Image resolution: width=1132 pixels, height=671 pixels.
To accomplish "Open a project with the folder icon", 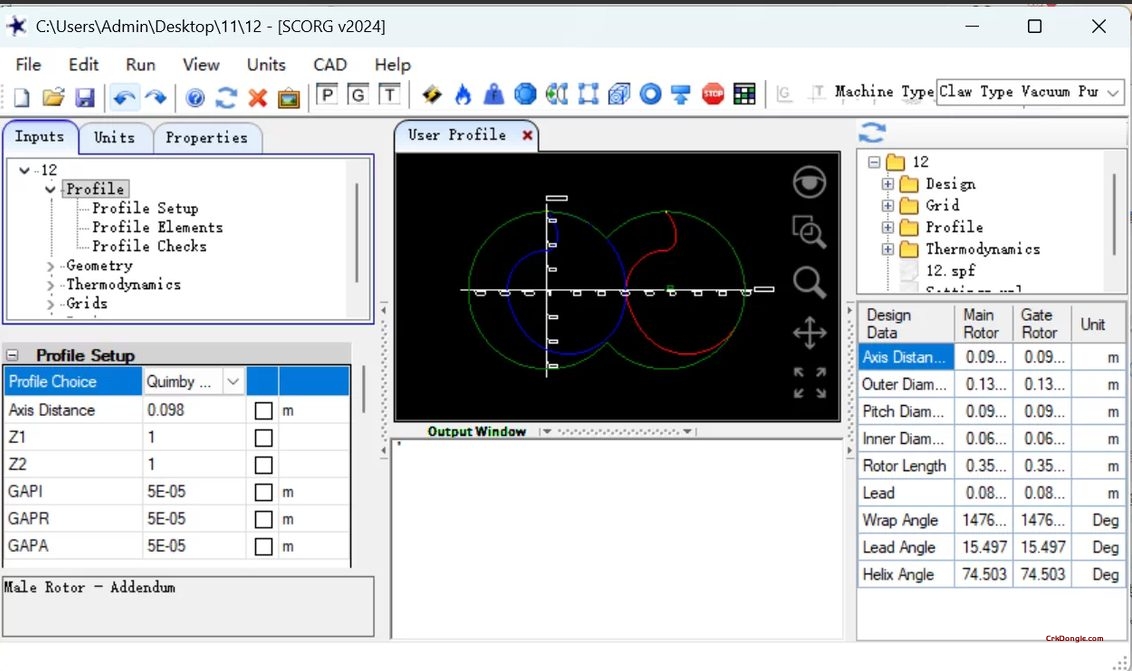I will 53,96.
